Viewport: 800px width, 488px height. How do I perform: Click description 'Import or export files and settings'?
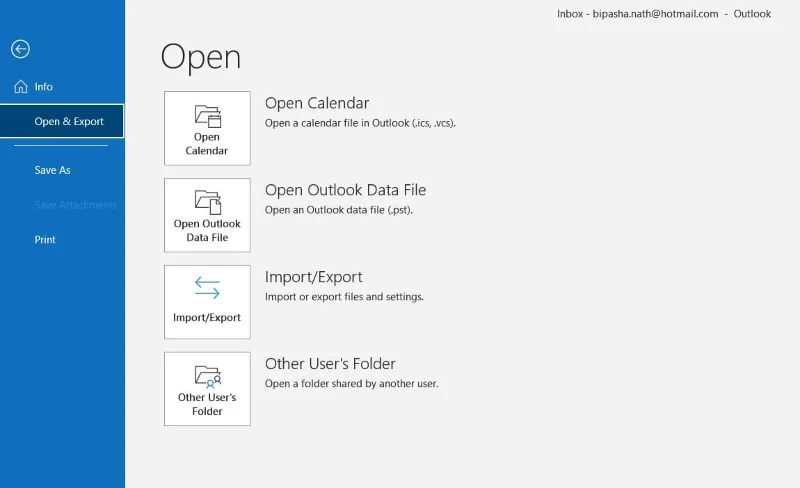pos(344,297)
